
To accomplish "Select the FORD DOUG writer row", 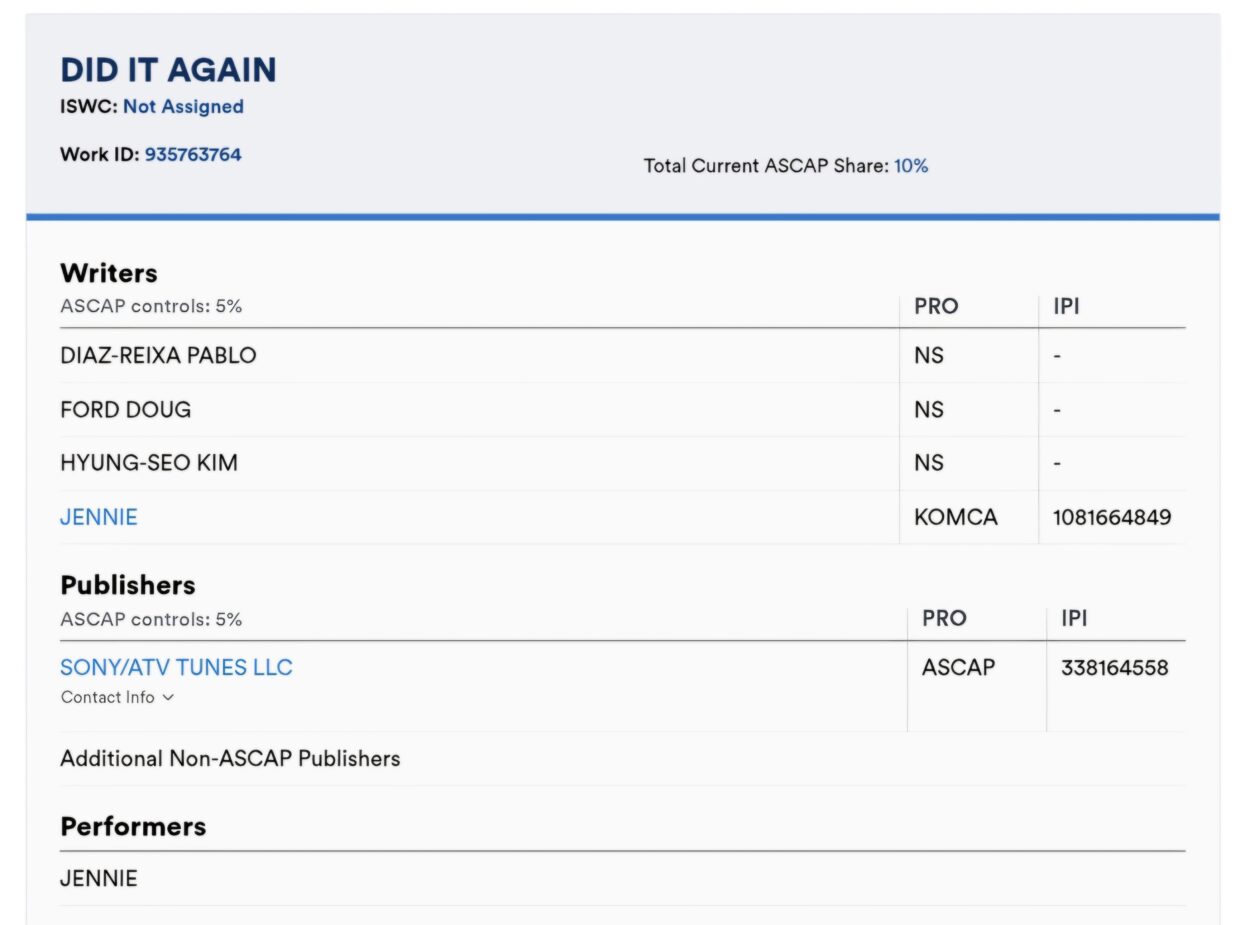I will (126, 410).
